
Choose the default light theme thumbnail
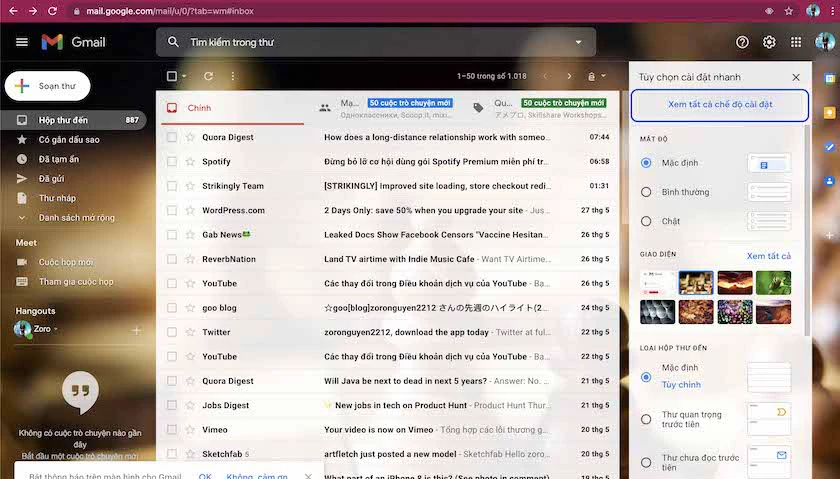click(x=657, y=282)
